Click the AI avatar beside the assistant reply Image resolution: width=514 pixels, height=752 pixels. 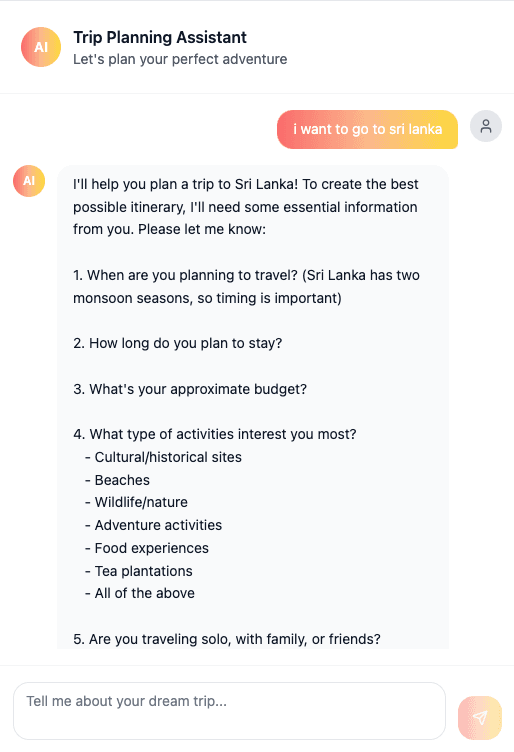pyautogui.click(x=29, y=181)
